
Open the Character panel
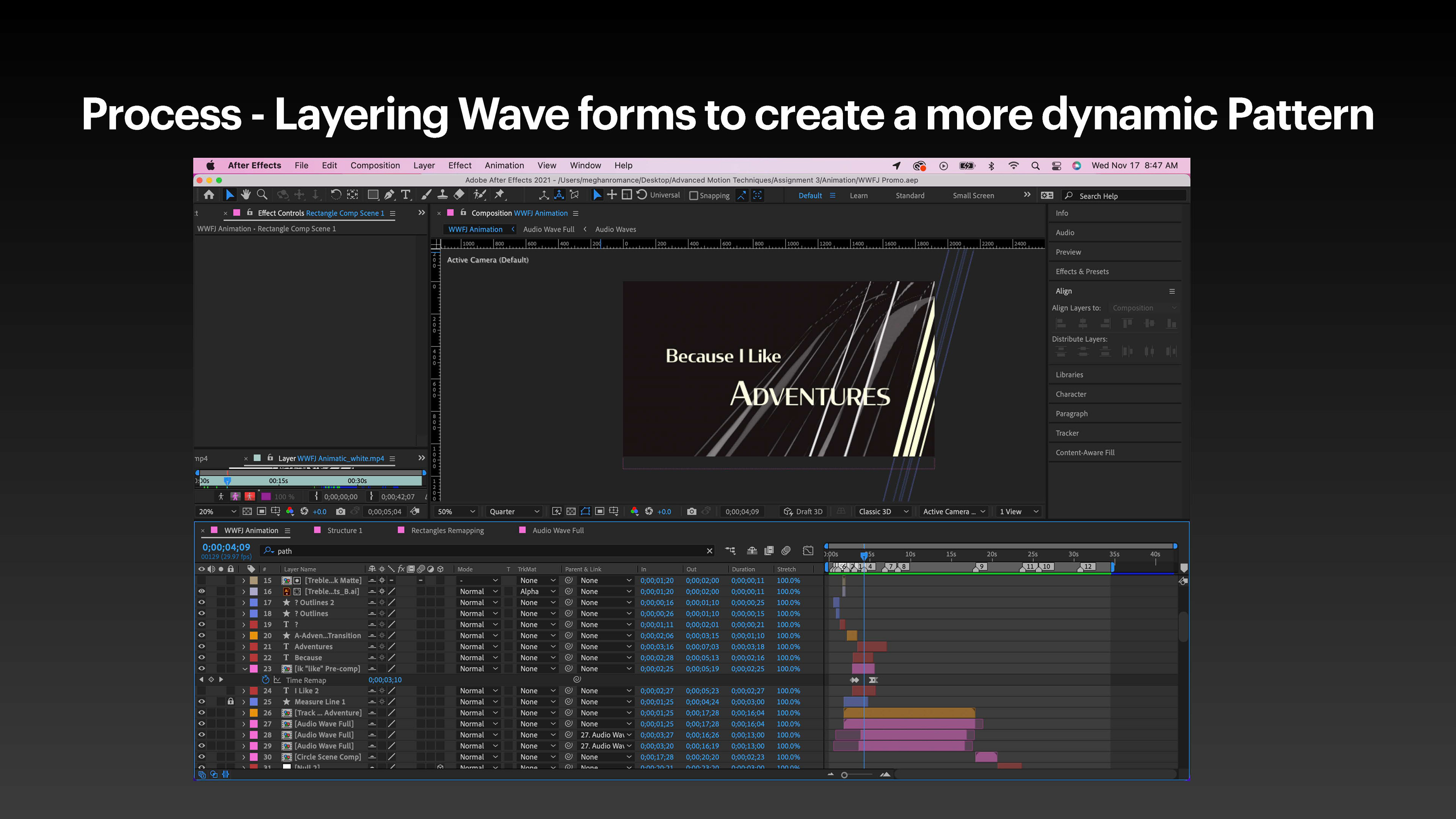coord(1070,394)
